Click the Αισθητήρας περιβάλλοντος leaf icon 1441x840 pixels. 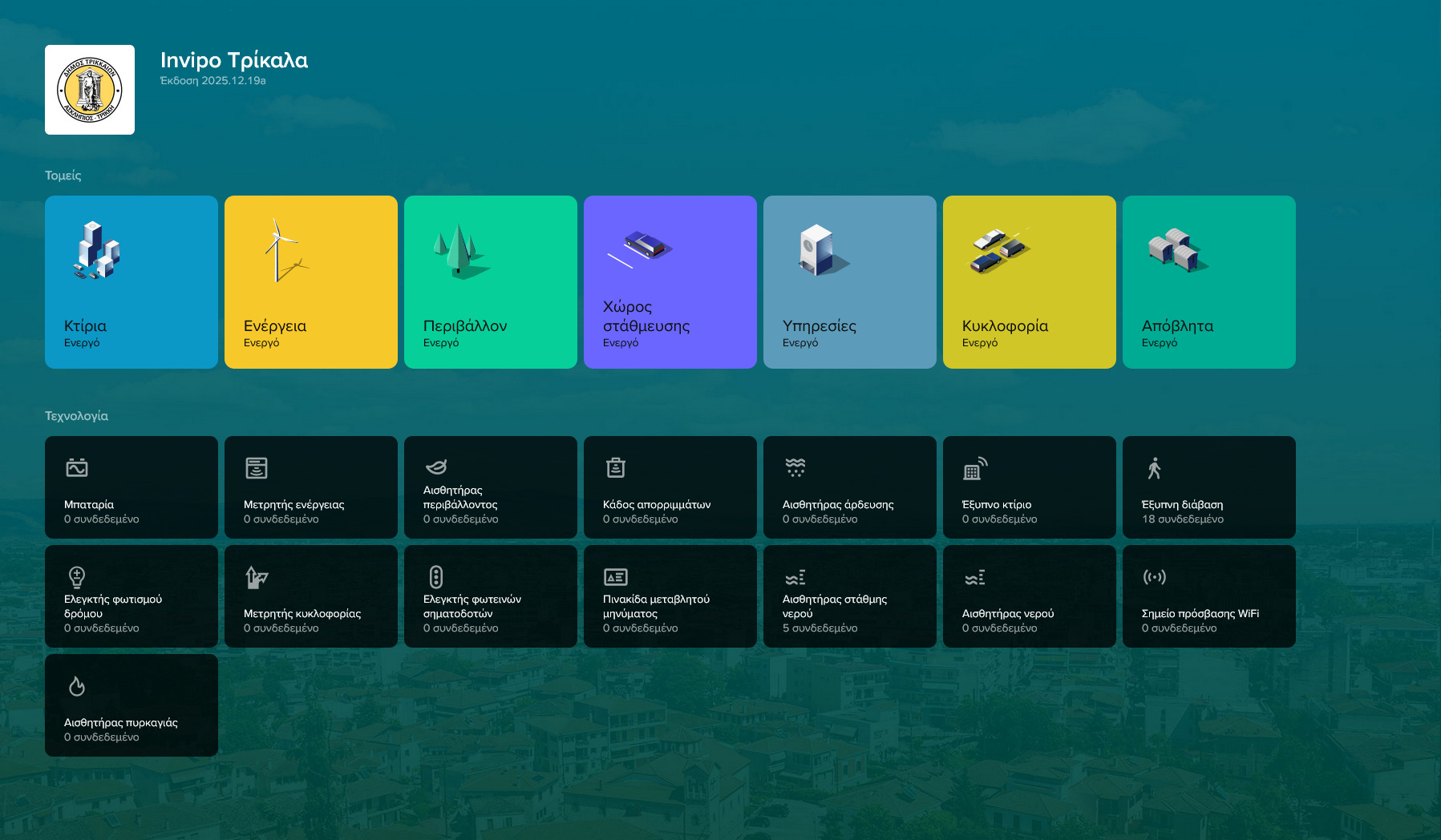(x=436, y=466)
